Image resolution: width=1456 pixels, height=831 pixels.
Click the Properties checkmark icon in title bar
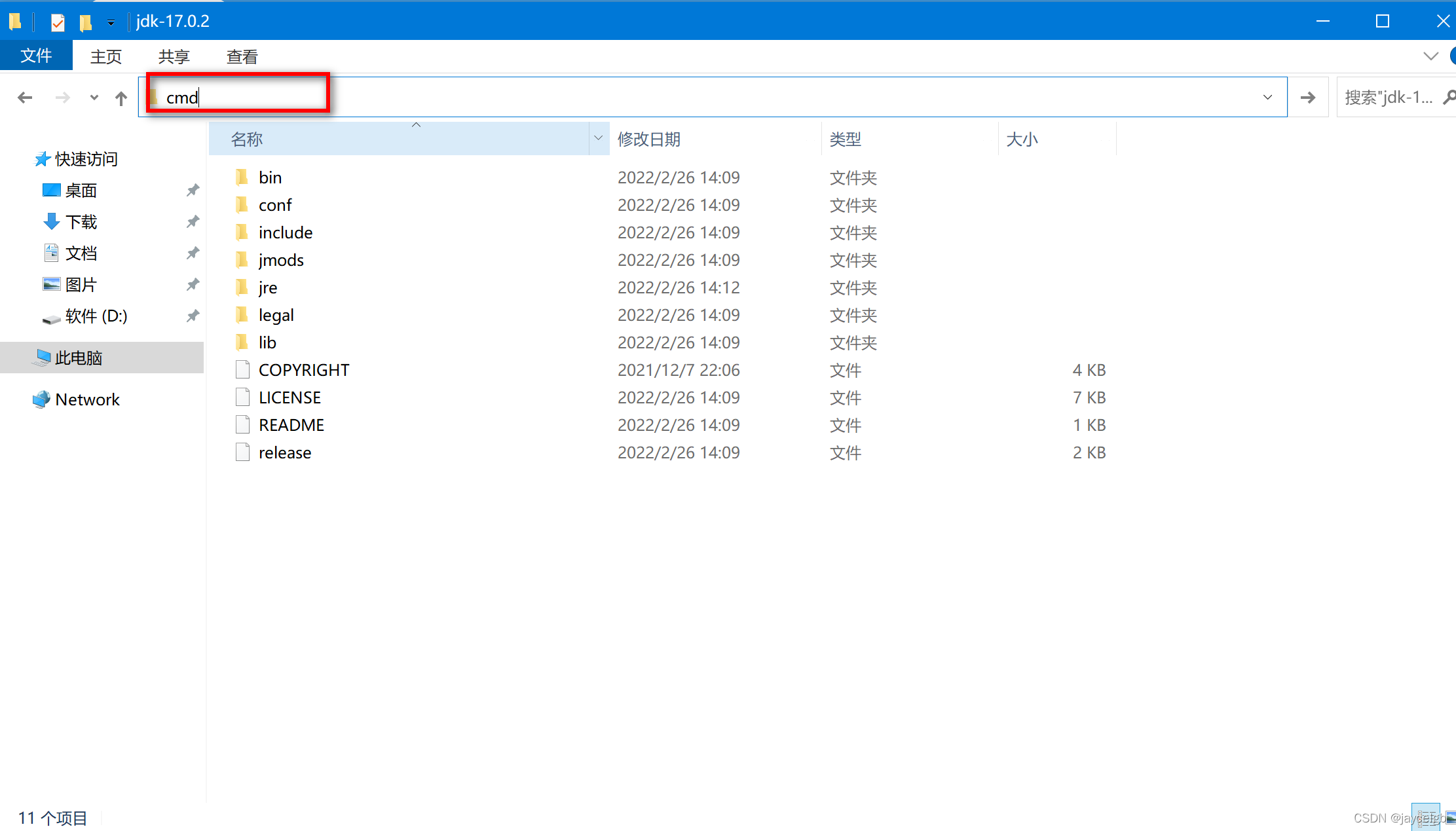point(58,22)
